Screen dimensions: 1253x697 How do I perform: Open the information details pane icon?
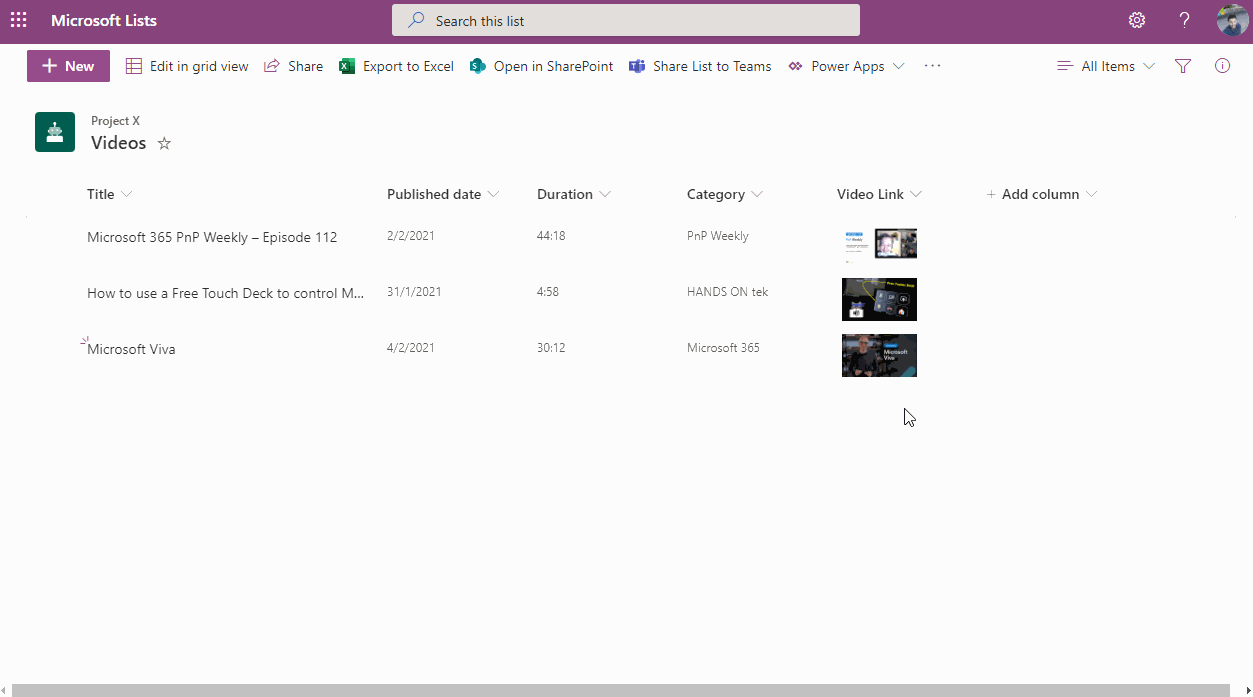pyautogui.click(x=1222, y=66)
